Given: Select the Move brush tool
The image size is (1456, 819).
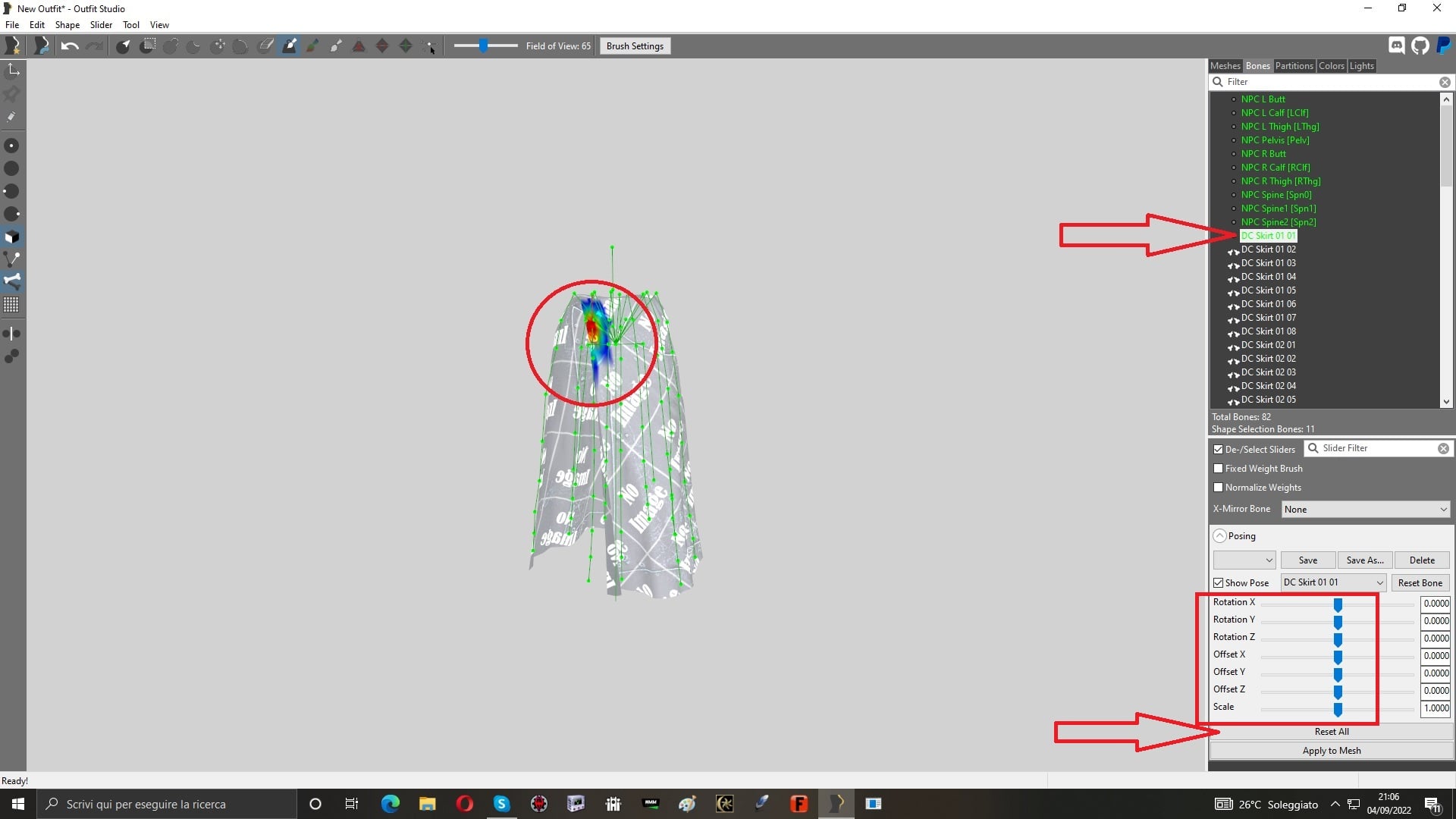Looking at the screenshot, I should (x=218, y=46).
